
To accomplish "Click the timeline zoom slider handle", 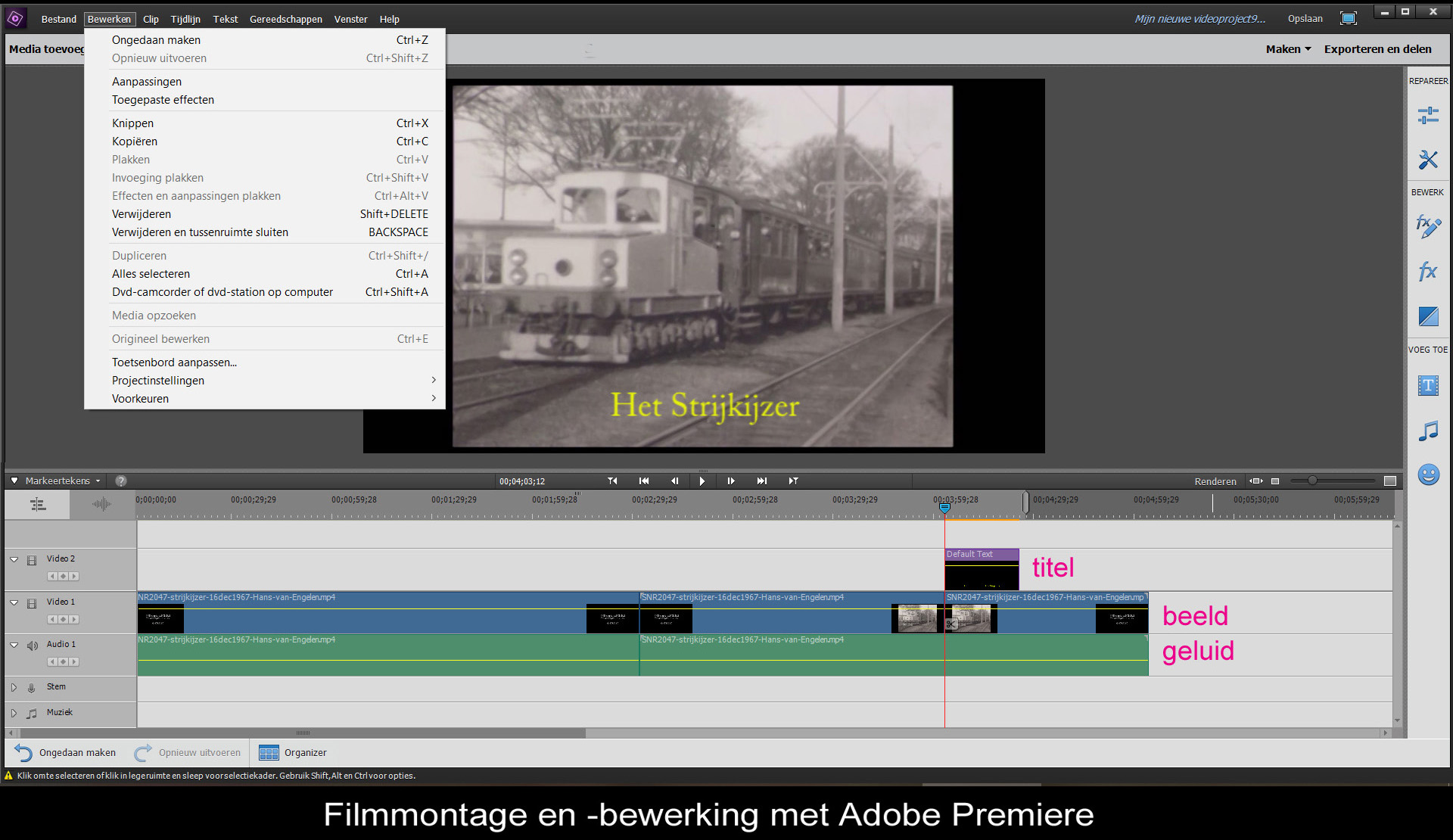I will 1312,481.
